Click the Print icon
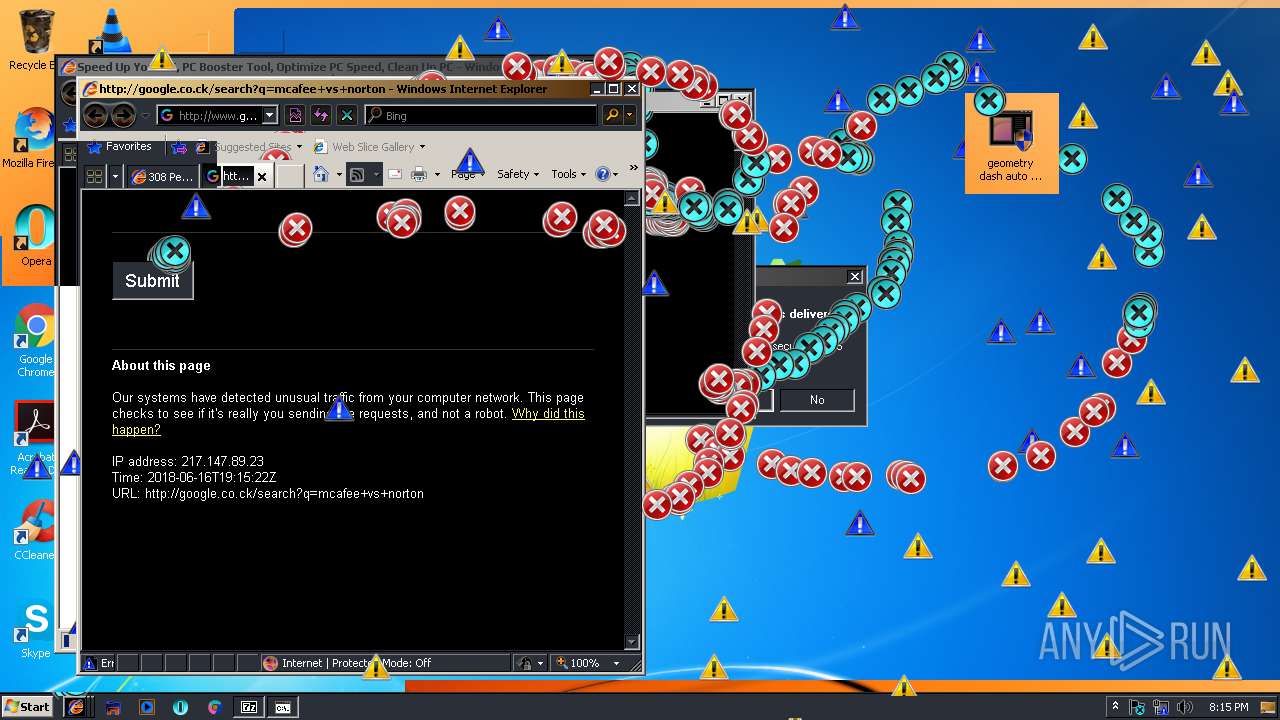Screen dimensions: 1280x720 [419, 174]
